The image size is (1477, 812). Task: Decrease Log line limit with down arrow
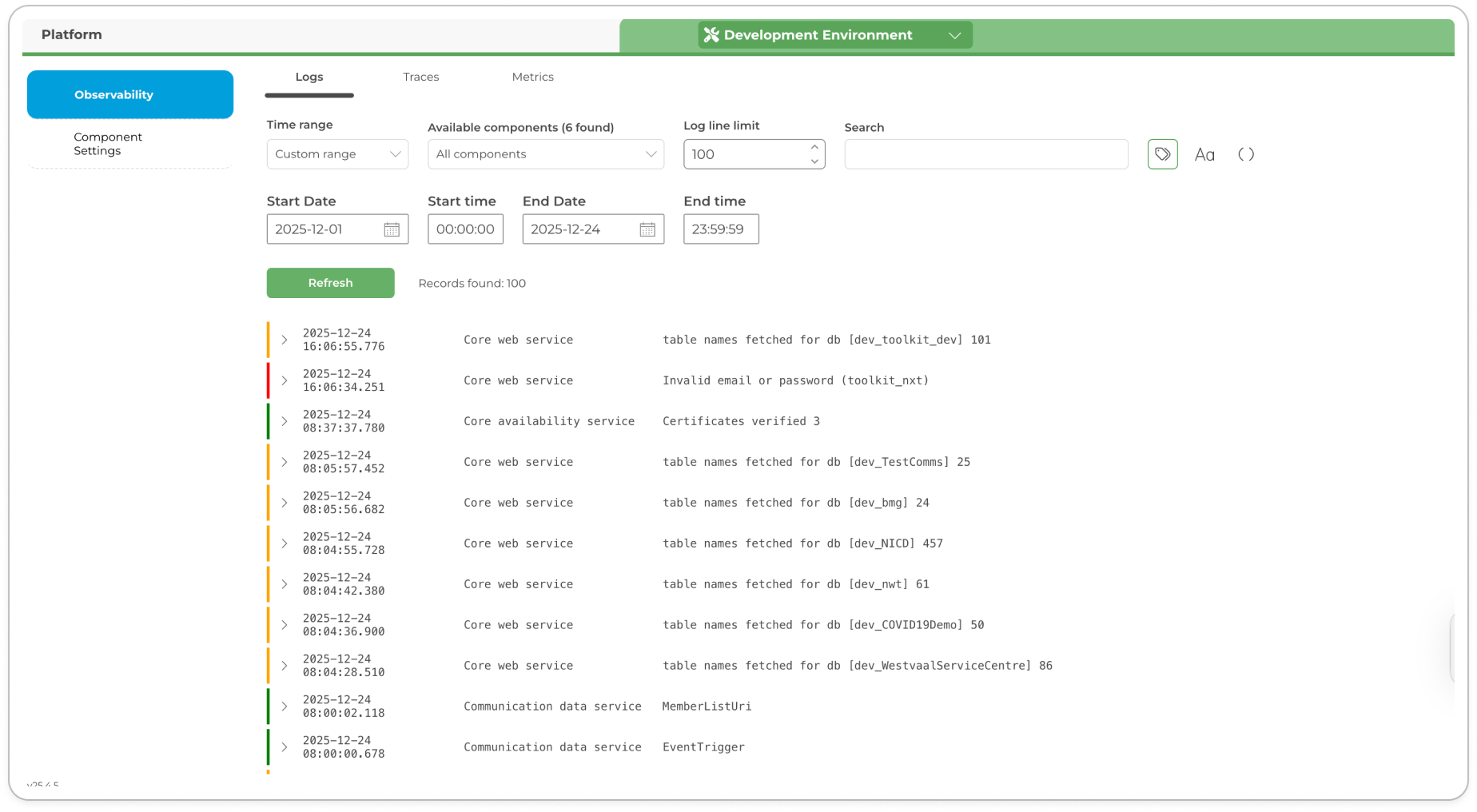pyautogui.click(x=814, y=161)
